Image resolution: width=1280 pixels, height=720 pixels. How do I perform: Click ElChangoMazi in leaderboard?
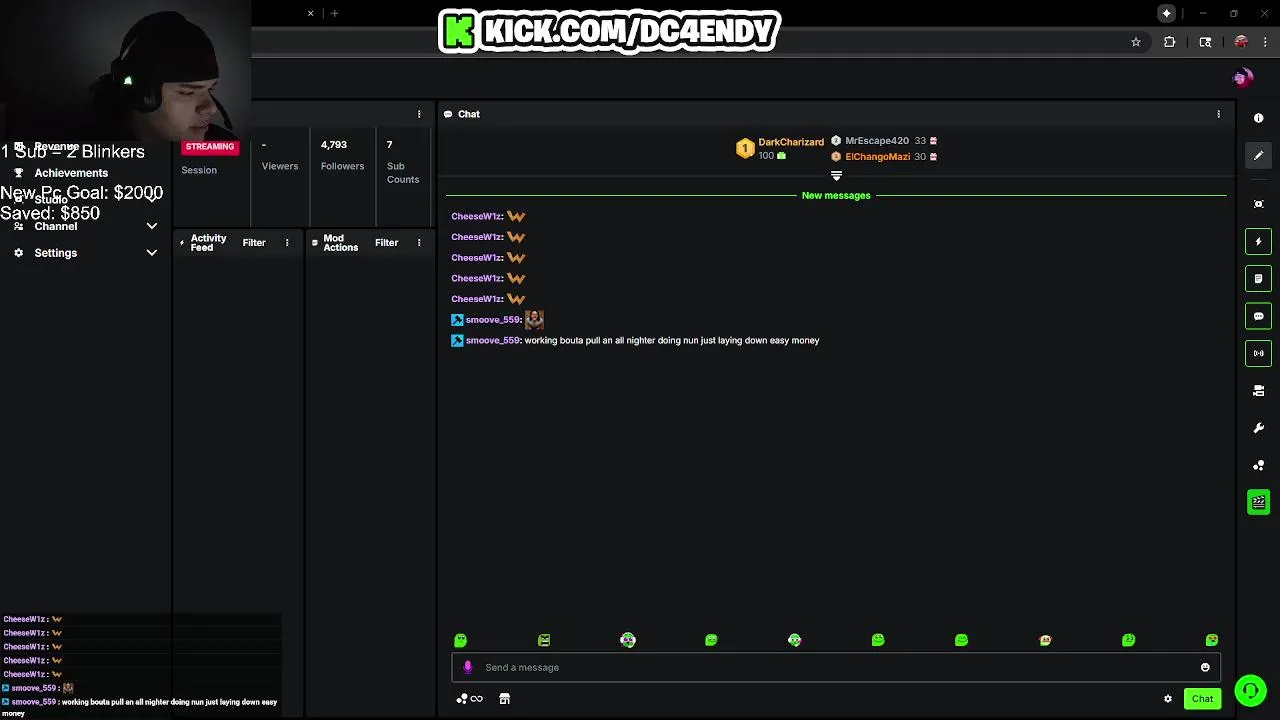[x=877, y=157]
